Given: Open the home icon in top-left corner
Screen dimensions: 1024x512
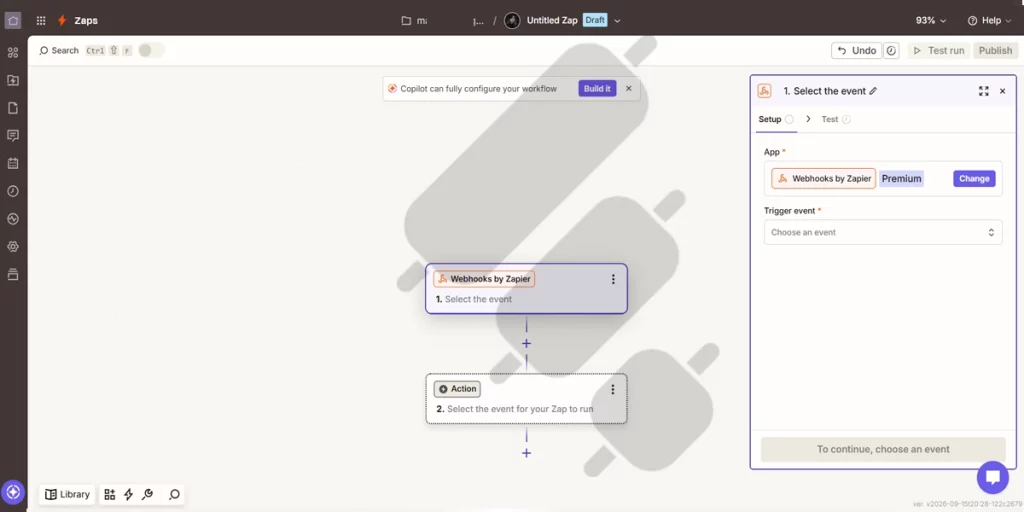Looking at the screenshot, I should coord(13,20).
